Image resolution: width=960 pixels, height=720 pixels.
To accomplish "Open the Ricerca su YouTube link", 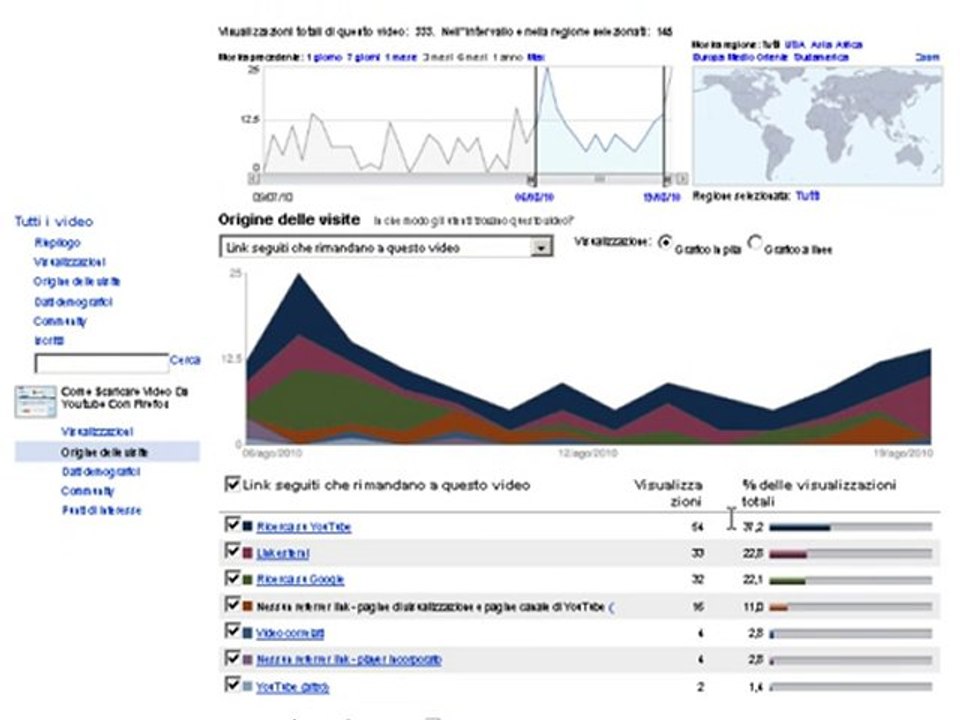I will tap(304, 527).
